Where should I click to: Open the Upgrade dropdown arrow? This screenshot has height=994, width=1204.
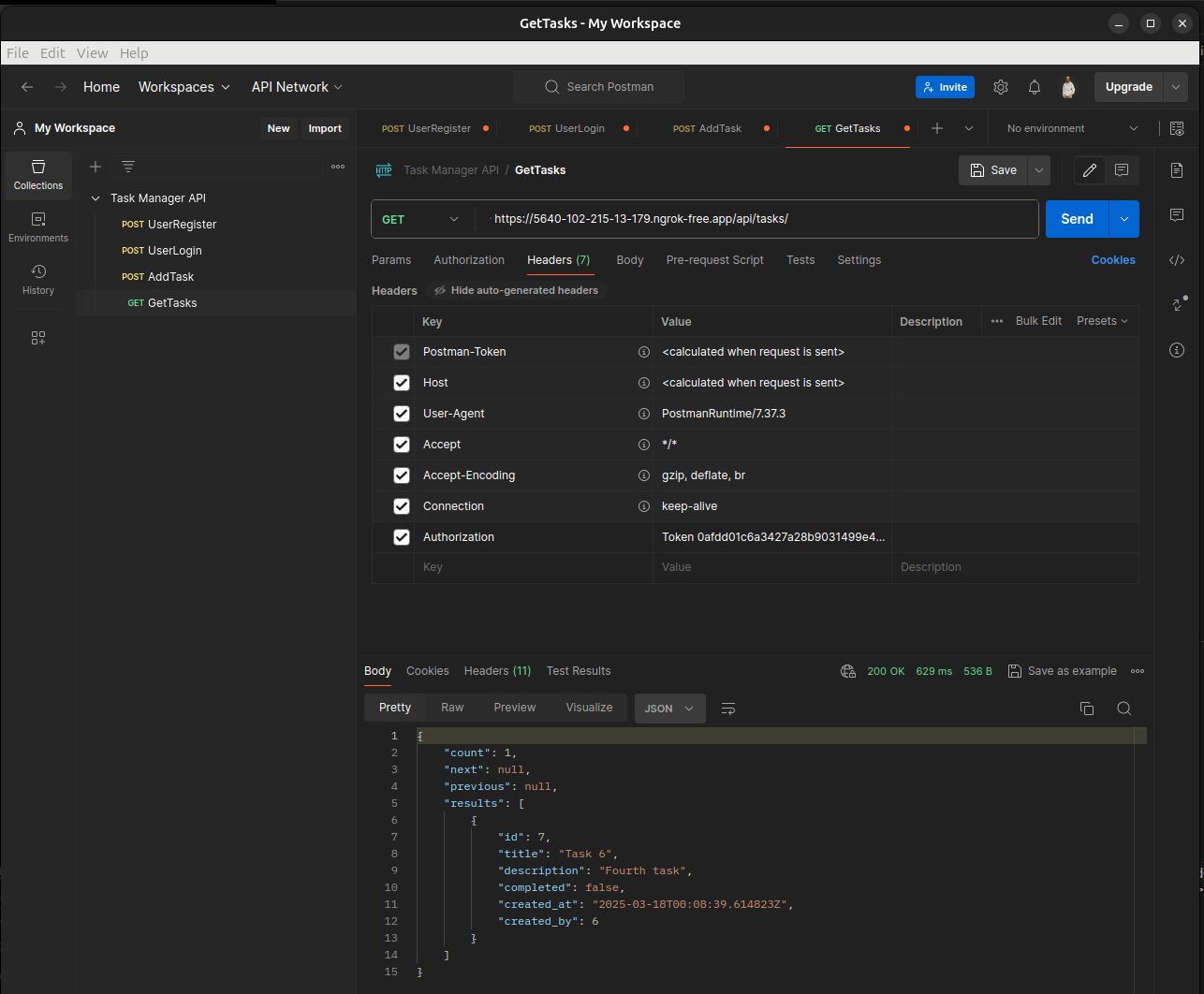tap(1176, 87)
